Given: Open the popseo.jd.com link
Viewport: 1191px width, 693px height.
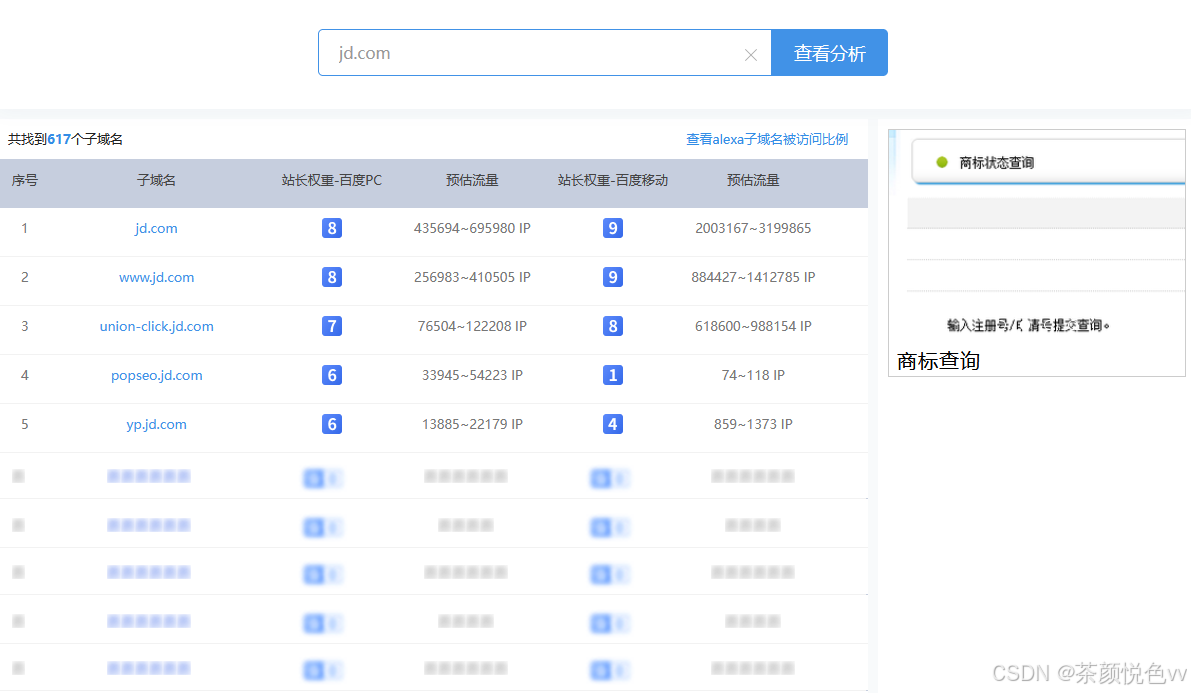Looking at the screenshot, I should tap(156, 375).
